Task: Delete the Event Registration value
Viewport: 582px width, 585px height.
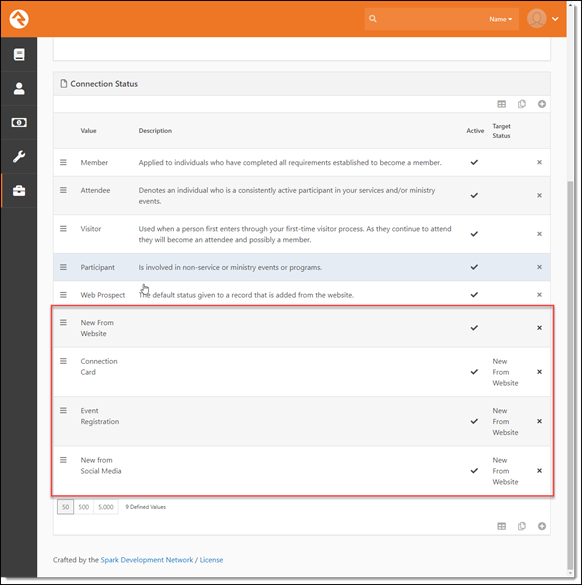Action: pos(539,421)
